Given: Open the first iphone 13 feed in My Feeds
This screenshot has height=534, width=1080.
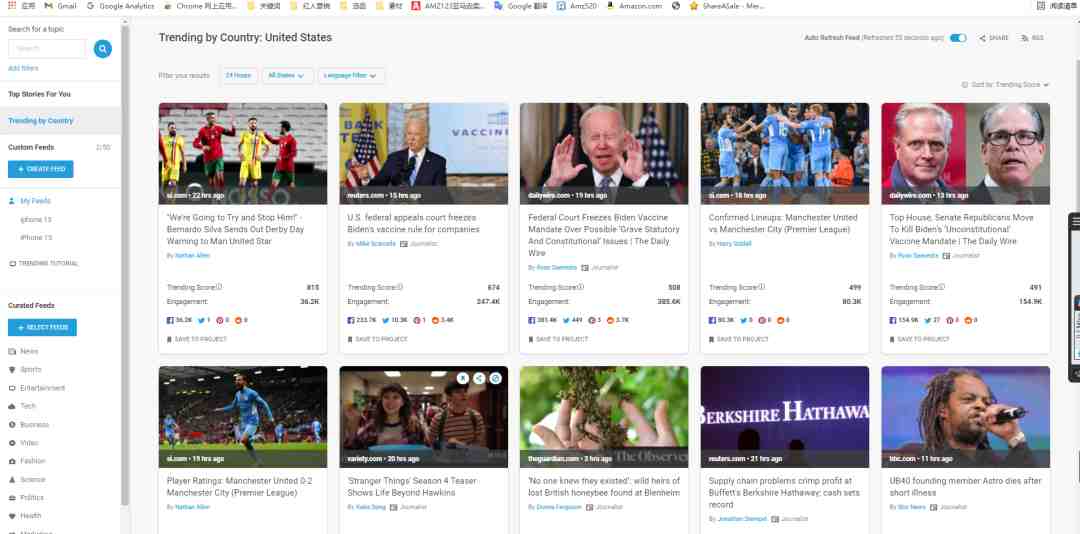Looking at the screenshot, I should click(x=36, y=220).
